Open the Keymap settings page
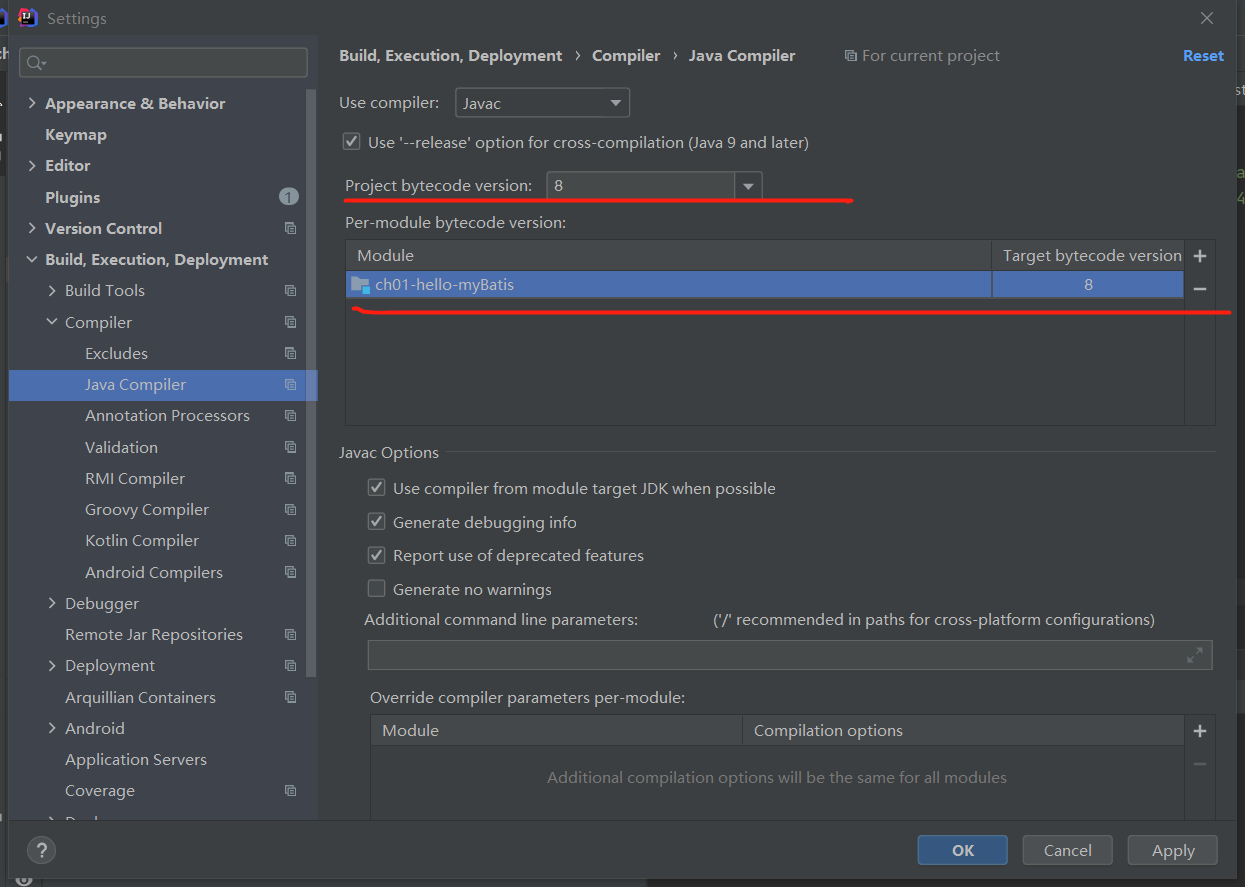 click(x=76, y=134)
